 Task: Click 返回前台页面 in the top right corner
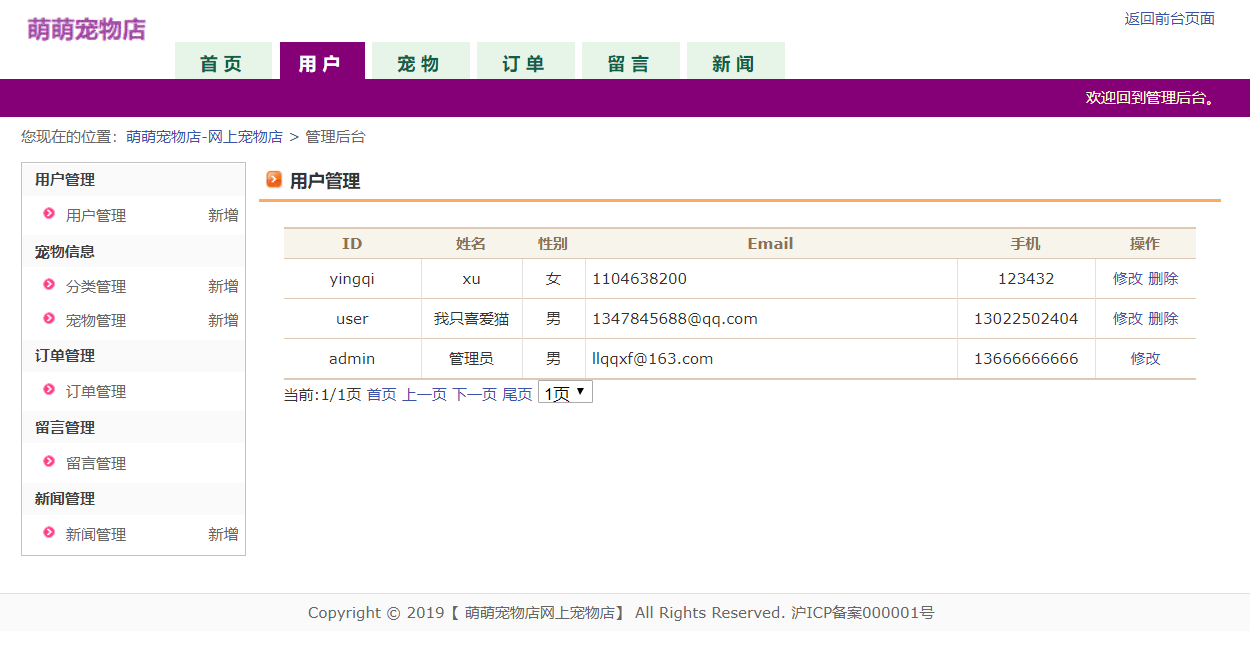click(x=1169, y=17)
